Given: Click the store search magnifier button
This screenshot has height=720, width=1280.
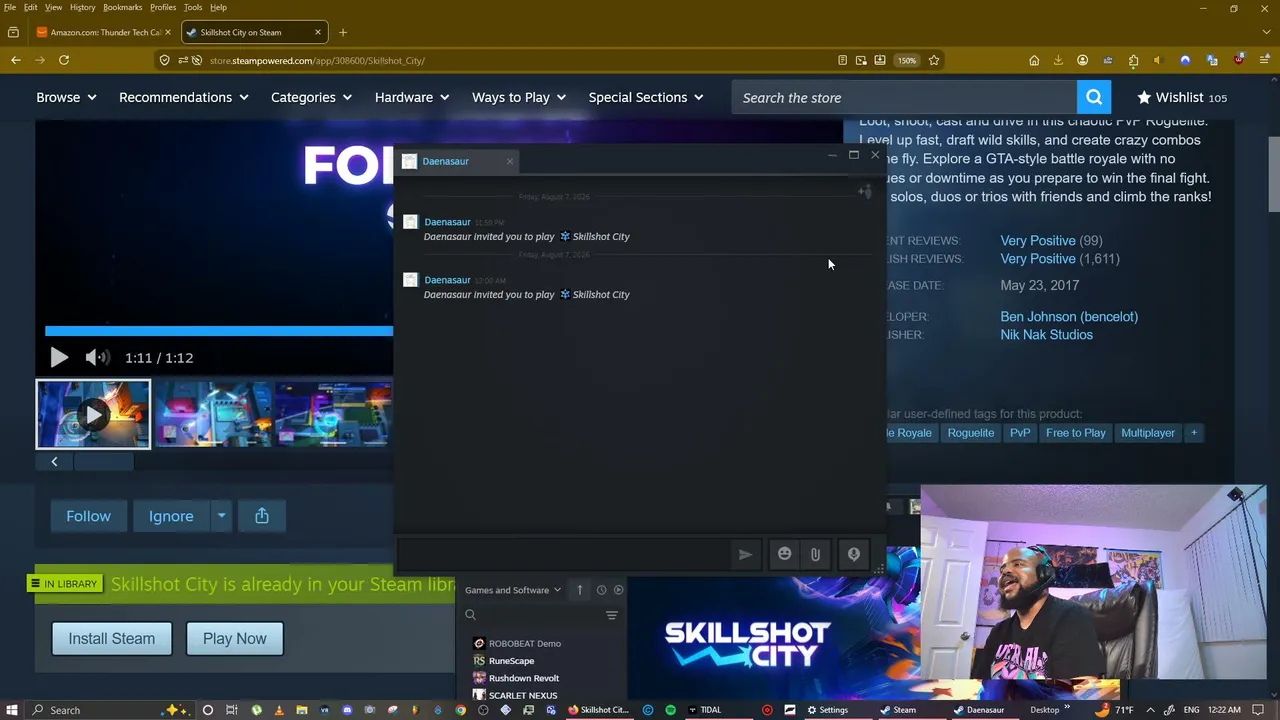Looking at the screenshot, I should (1094, 97).
